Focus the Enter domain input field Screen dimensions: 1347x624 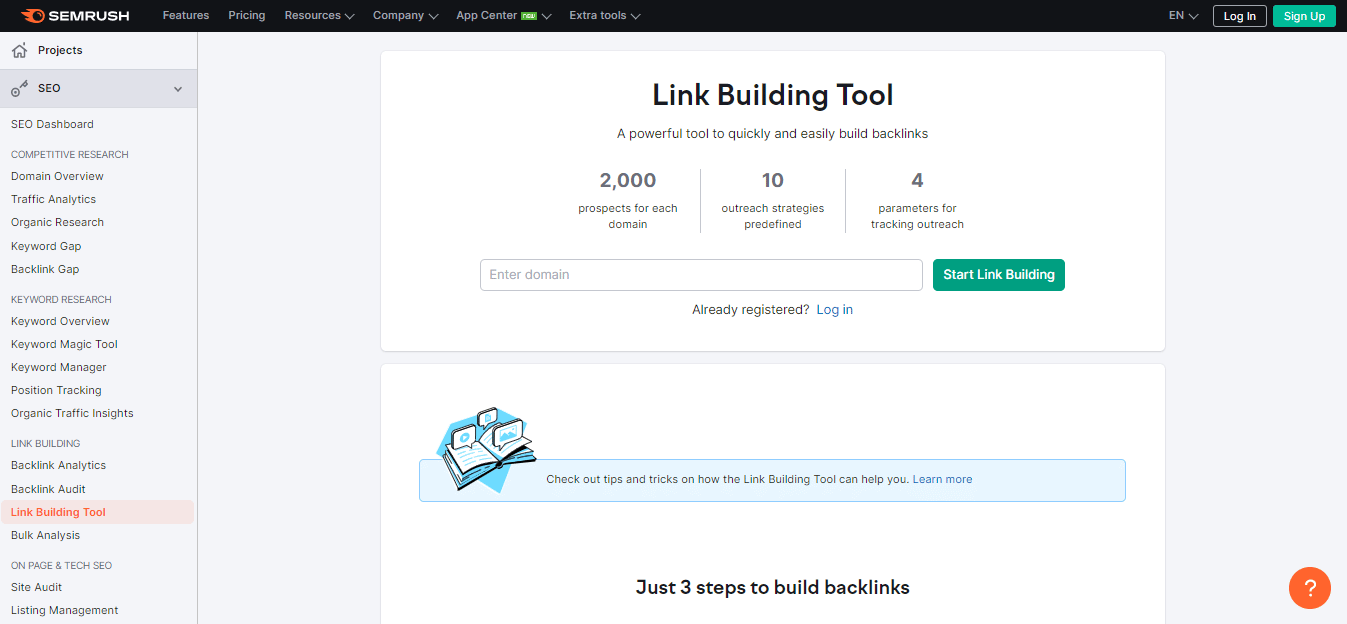tap(701, 275)
